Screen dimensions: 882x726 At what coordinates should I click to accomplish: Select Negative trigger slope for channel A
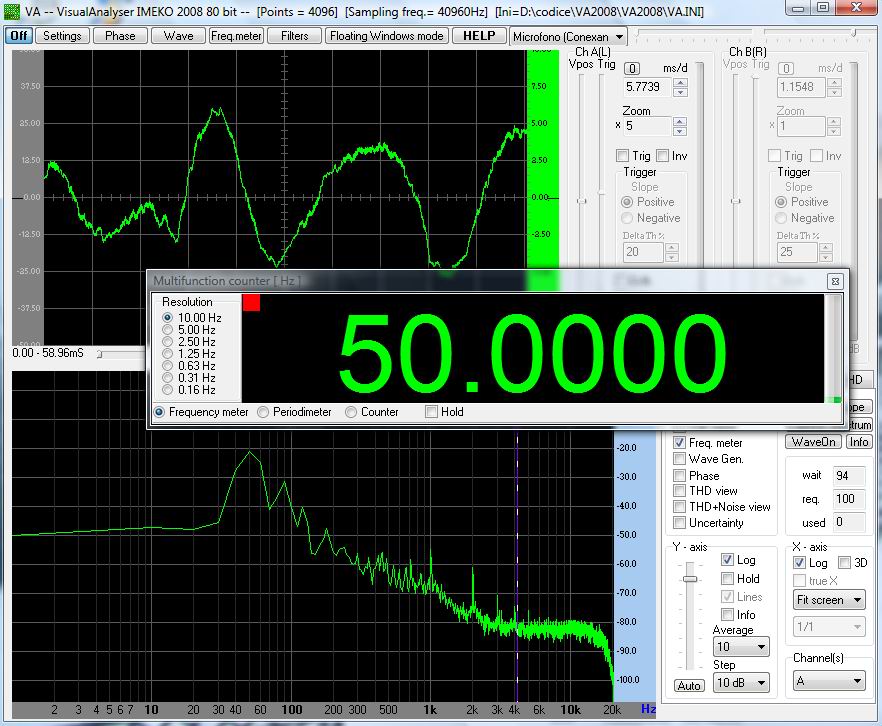tap(626, 218)
